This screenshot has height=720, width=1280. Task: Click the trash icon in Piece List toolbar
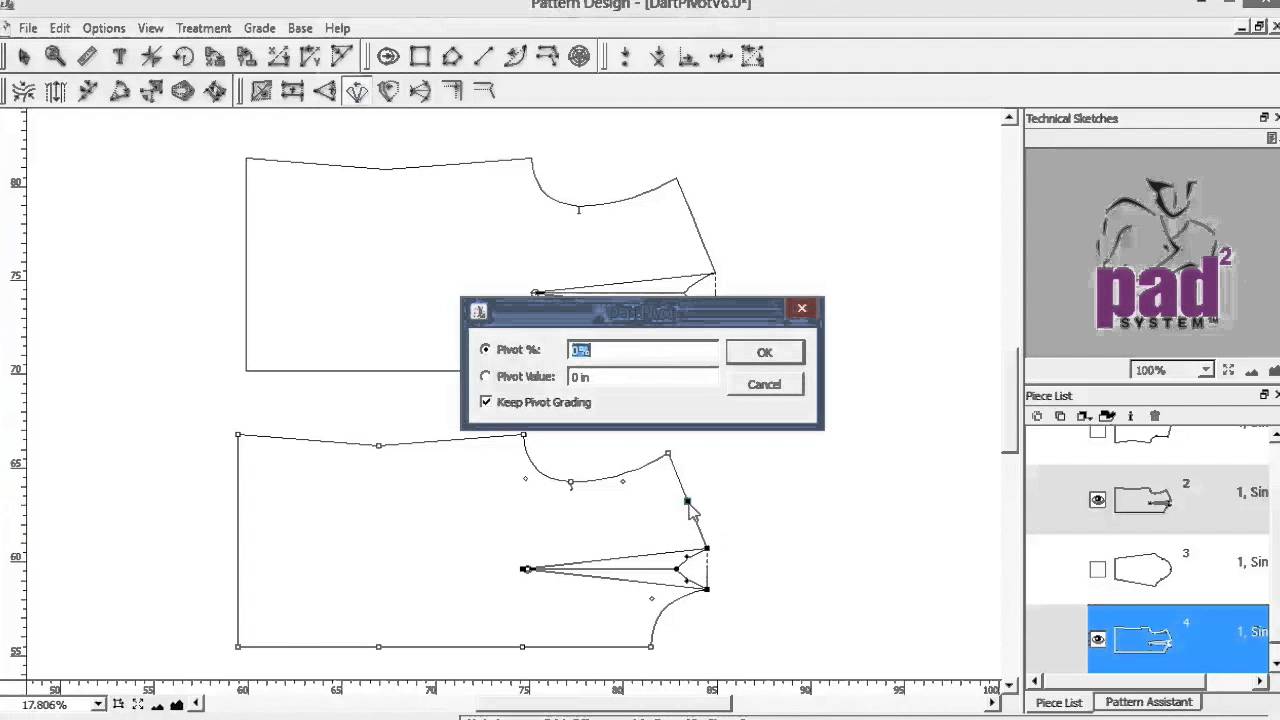click(1155, 416)
